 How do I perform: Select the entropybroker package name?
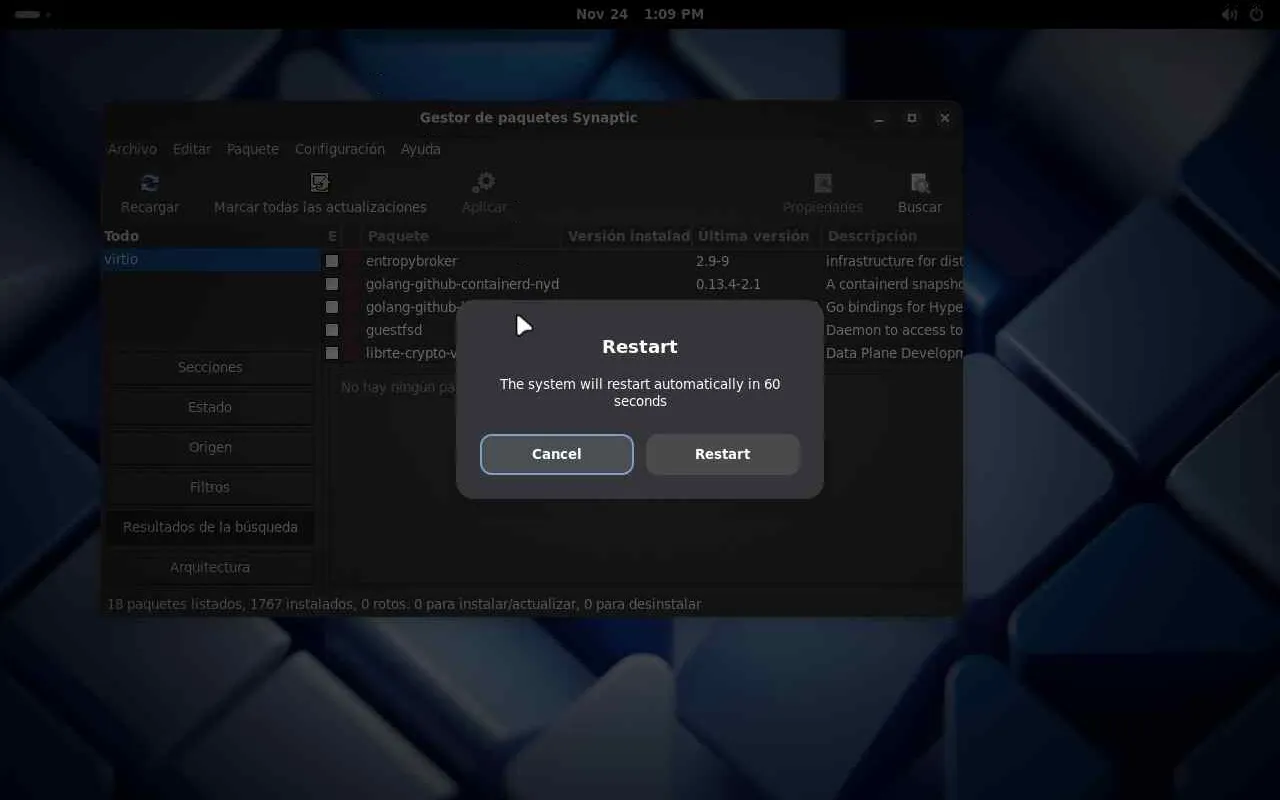point(411,261)
